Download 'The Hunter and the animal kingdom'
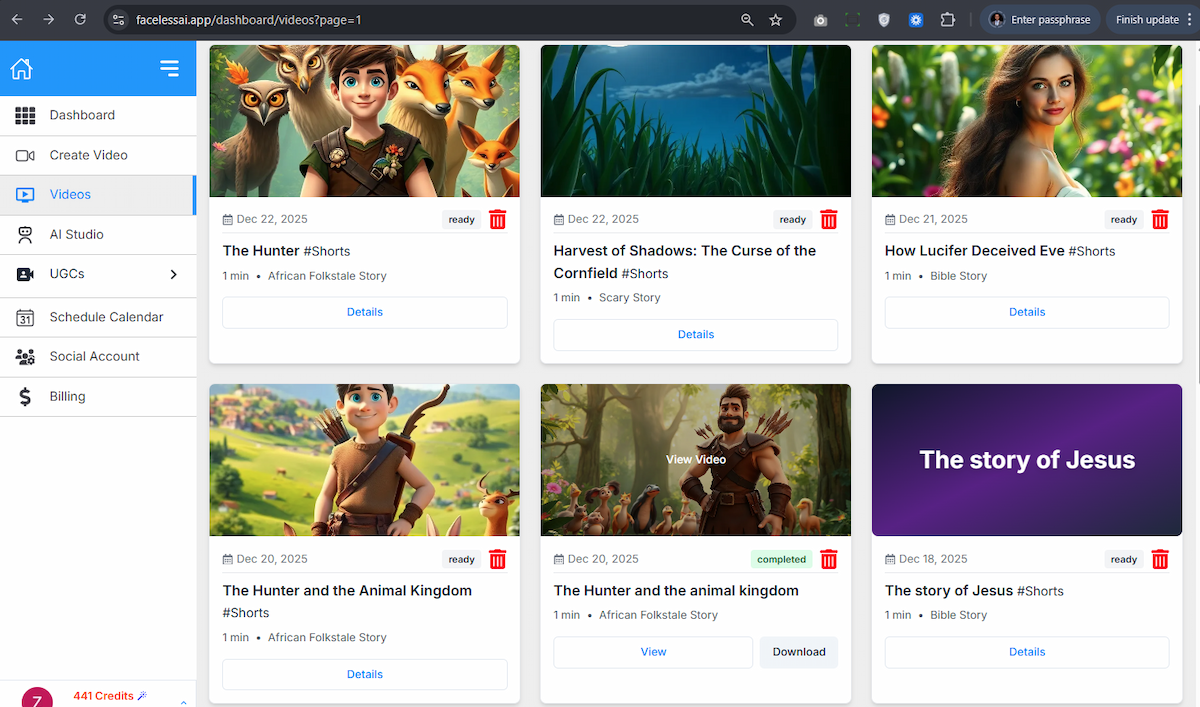Viewport: 1200px width, 707px height. (x=798, y=651)
